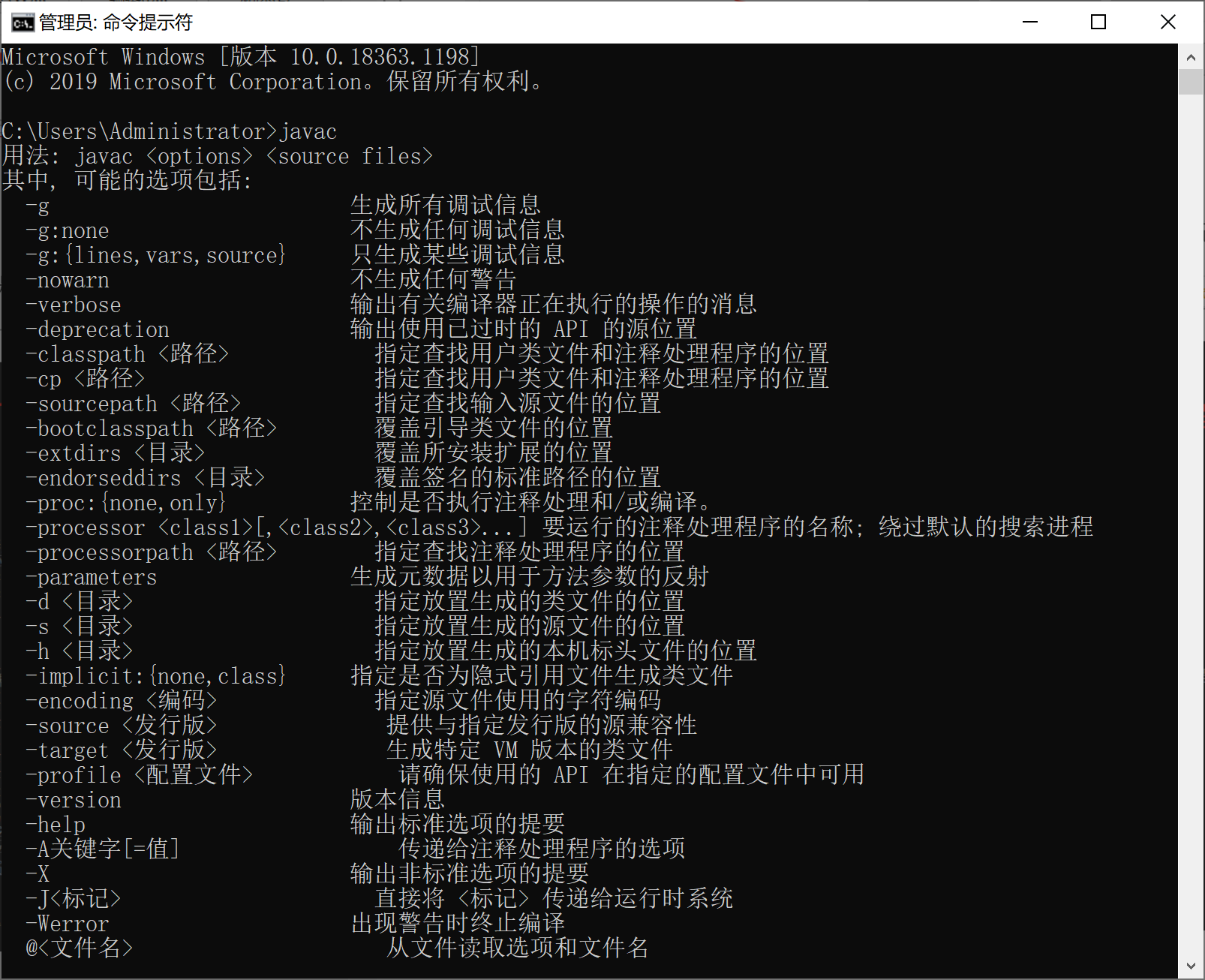Screen dimensions: 1205x980
Task: Click the -cp <路径> option
Action: [x=86, y=379]
